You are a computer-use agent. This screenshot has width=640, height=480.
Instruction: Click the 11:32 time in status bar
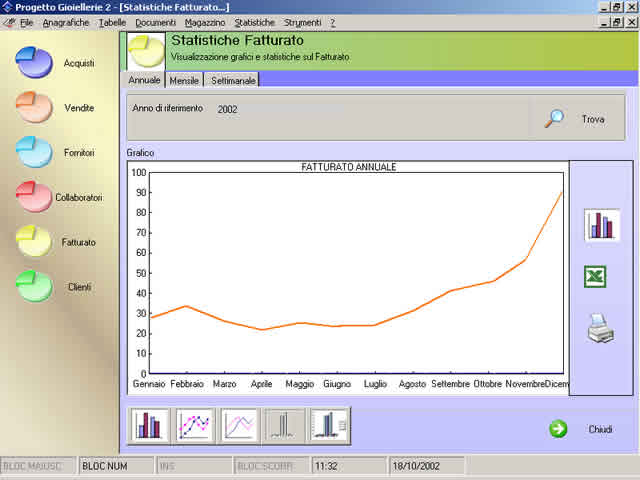326,466
